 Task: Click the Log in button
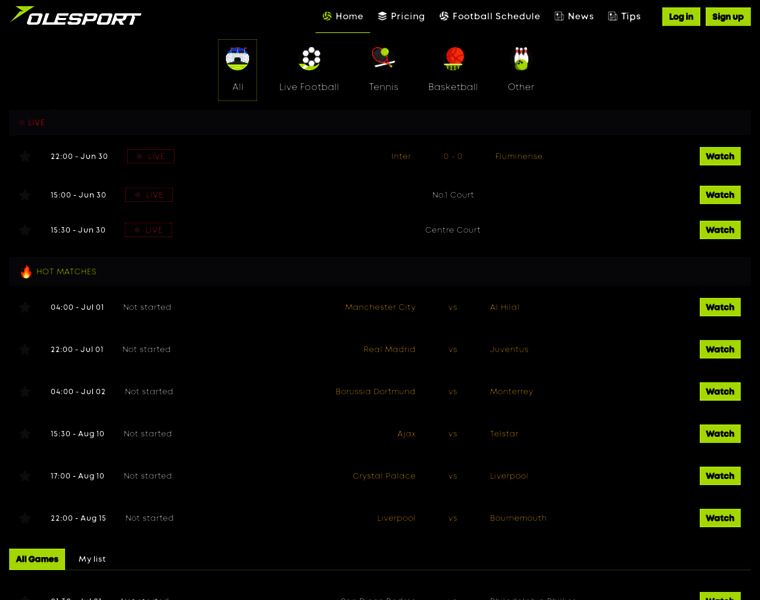(x=681, y=17)
